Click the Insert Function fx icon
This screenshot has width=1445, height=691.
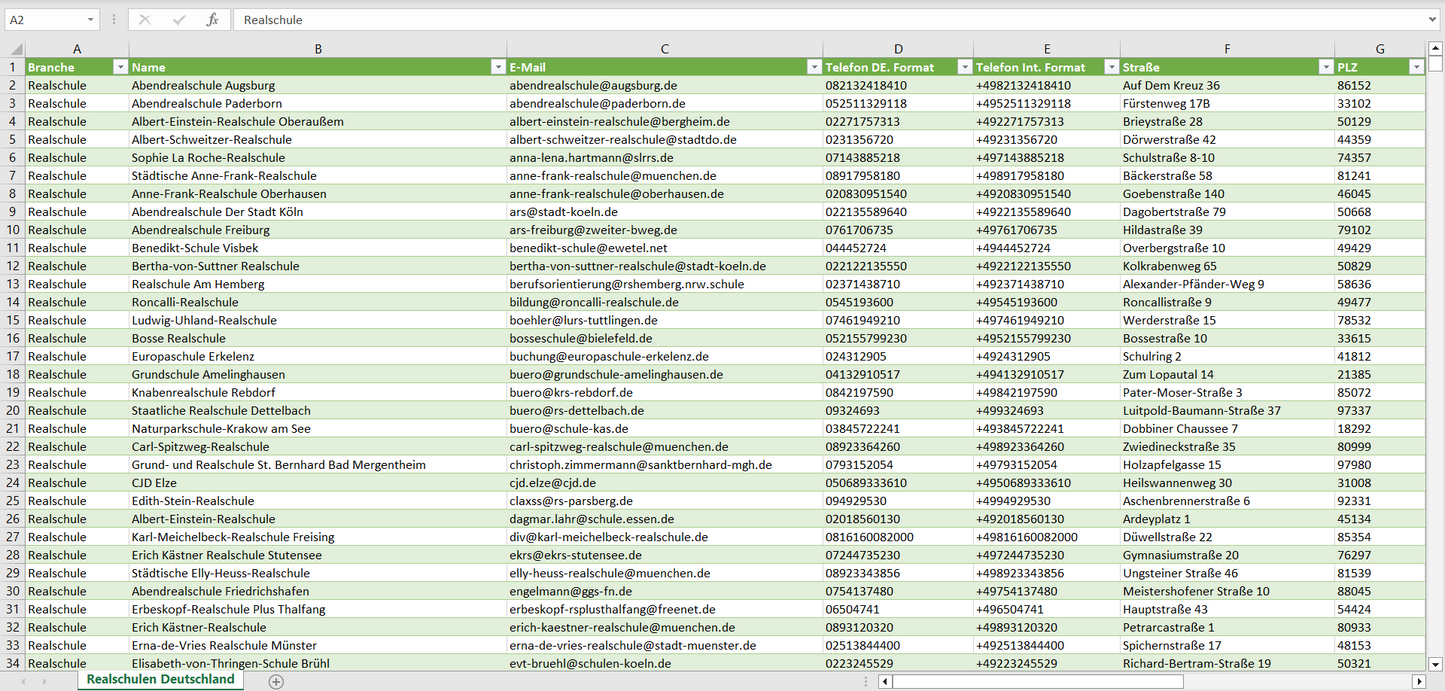212,20
